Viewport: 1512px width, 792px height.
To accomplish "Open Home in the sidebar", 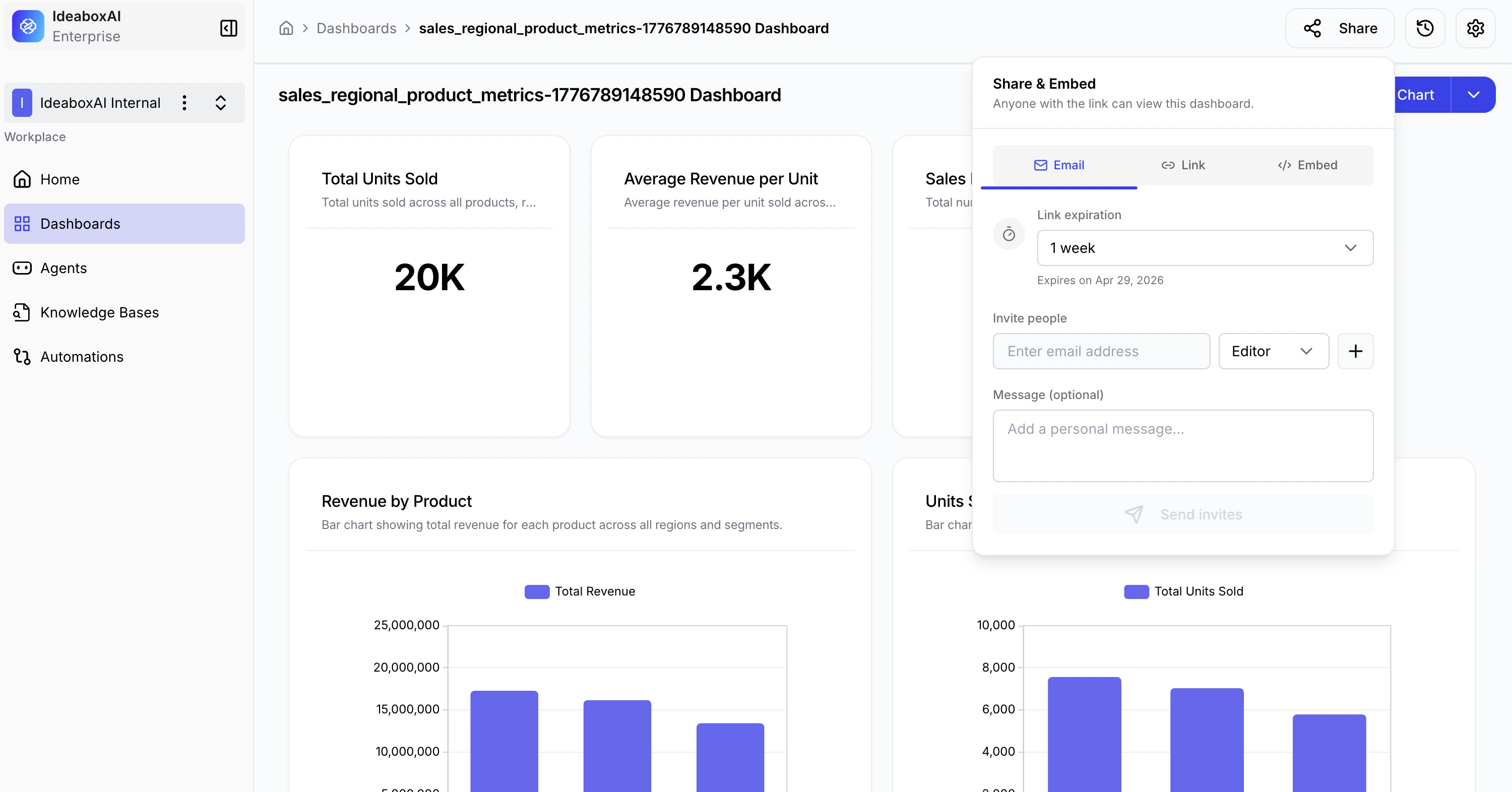I will 124,179.
